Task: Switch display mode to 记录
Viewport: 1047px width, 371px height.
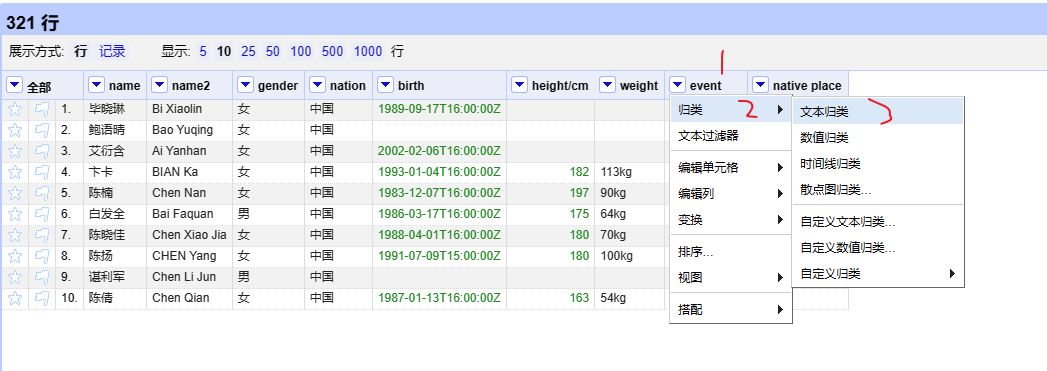Action: coord(112,51)
